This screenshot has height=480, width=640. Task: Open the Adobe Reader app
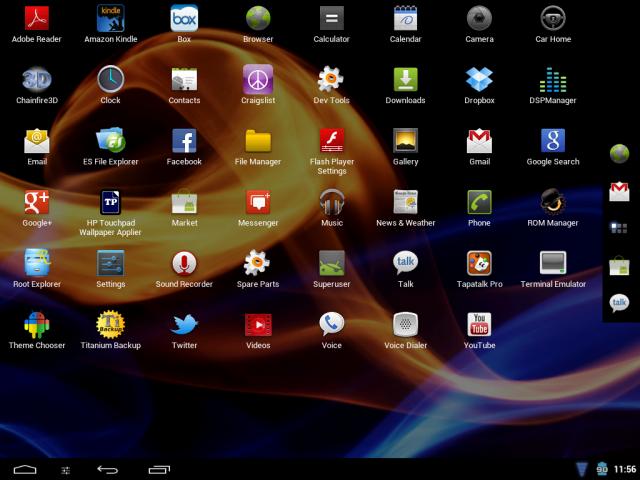[x=37, y=19]
